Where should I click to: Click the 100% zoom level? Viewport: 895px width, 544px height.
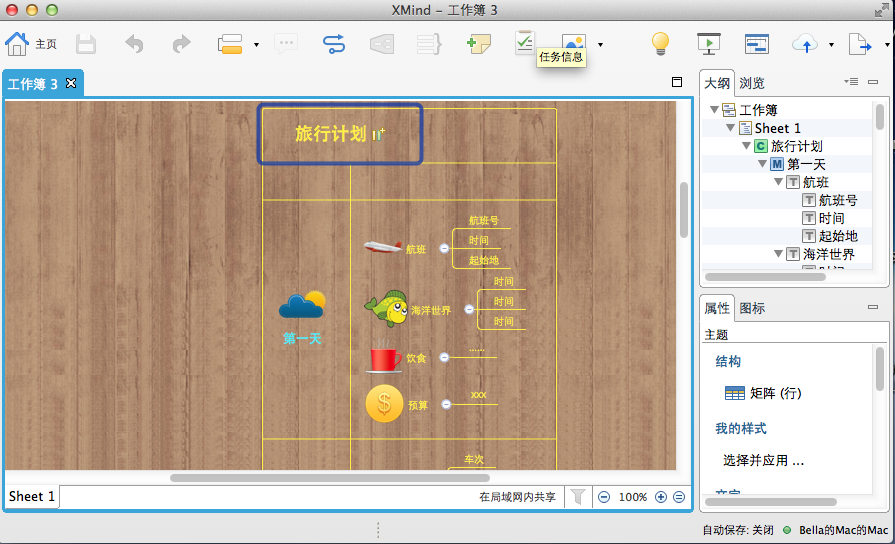633,497
